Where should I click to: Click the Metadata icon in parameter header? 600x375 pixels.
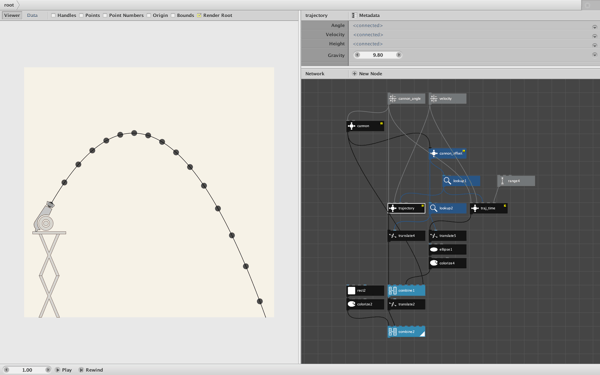354,15
